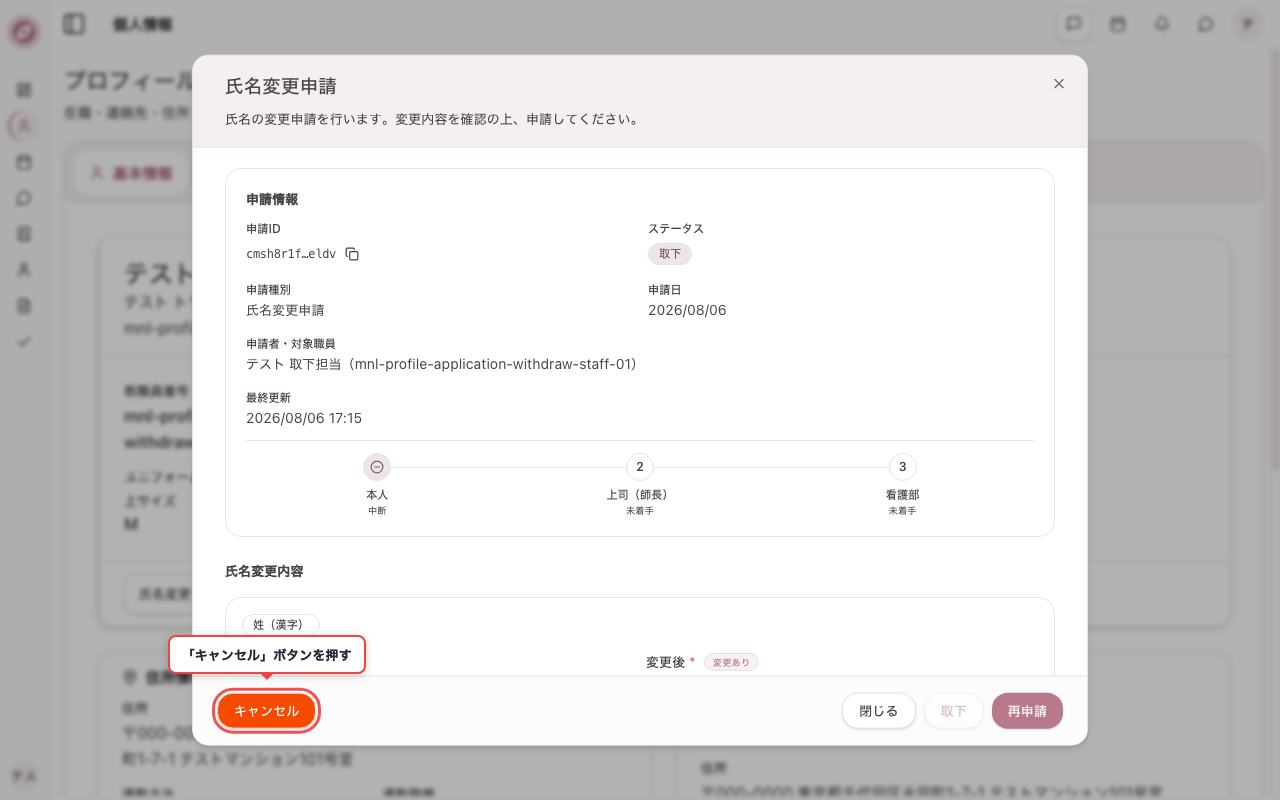Open the calendar icon in the left sidebar
Image resolution: width=1280 pixels, height=800 pixels.
click(x=24, y=162)
